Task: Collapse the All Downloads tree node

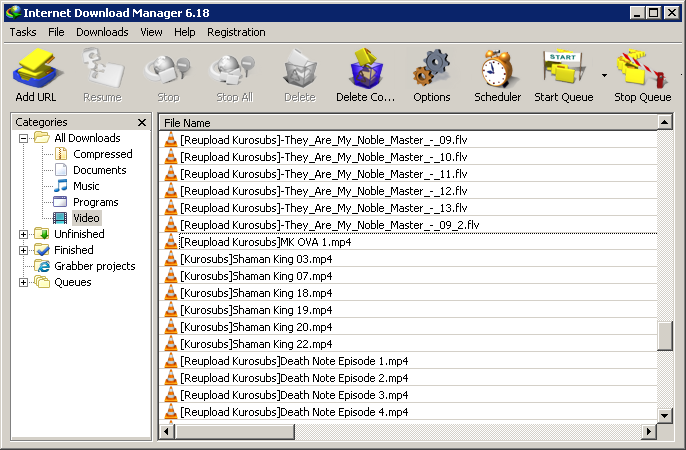Action: (24, 139)
